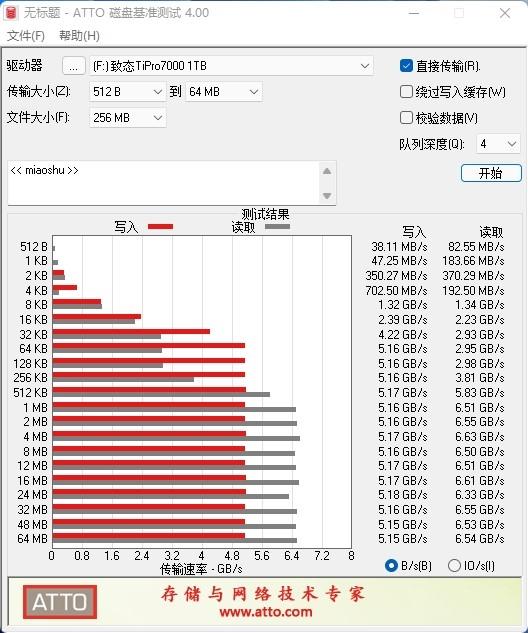The height and width of the screenshot is (633, 528).
Task: Click the description box scroll up arrow
Action: [327, 171]
